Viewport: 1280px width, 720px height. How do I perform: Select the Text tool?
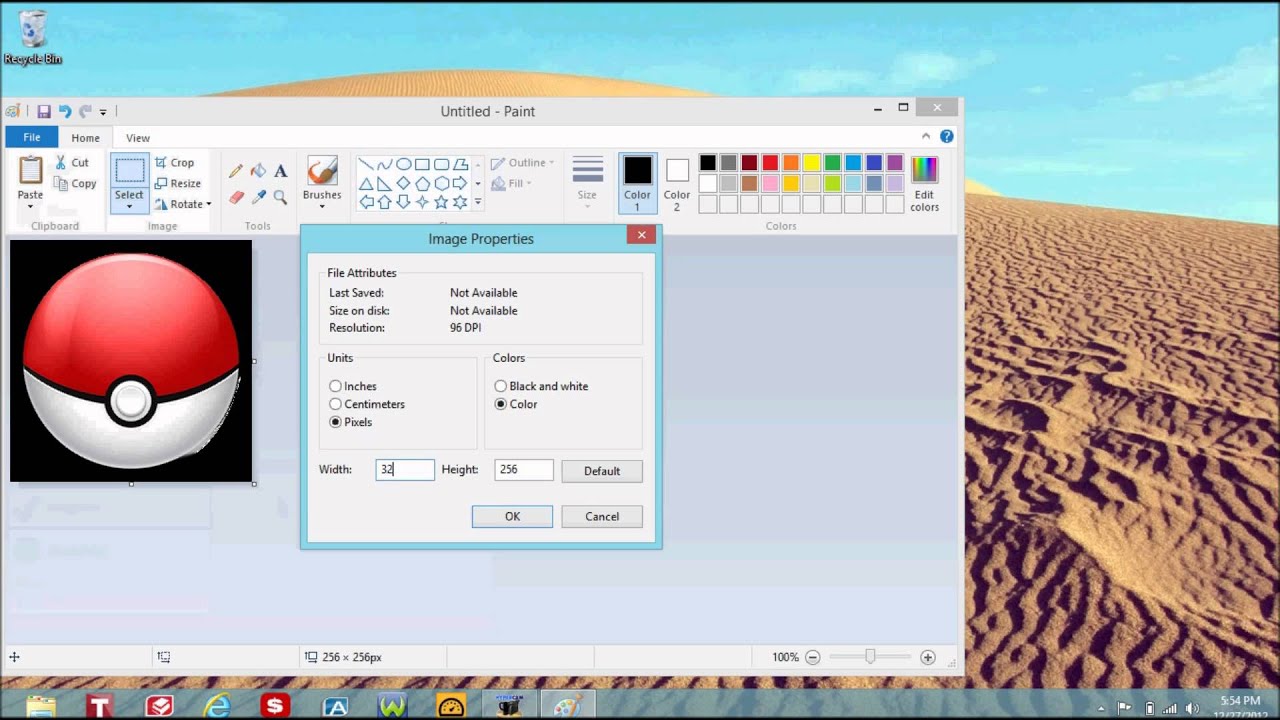click(x=280, y=171)
